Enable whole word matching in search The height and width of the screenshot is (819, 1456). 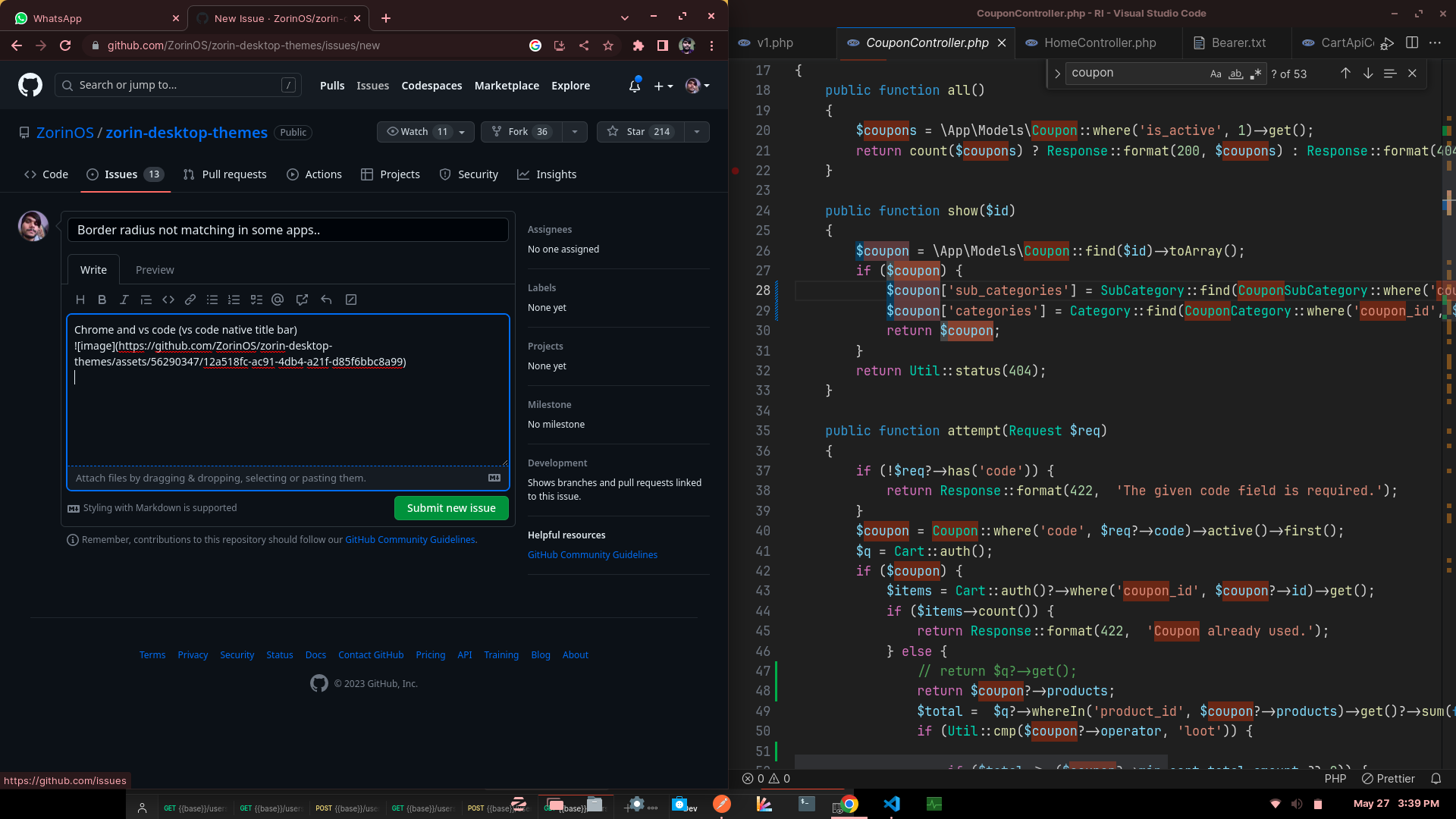coord(1235,74)
